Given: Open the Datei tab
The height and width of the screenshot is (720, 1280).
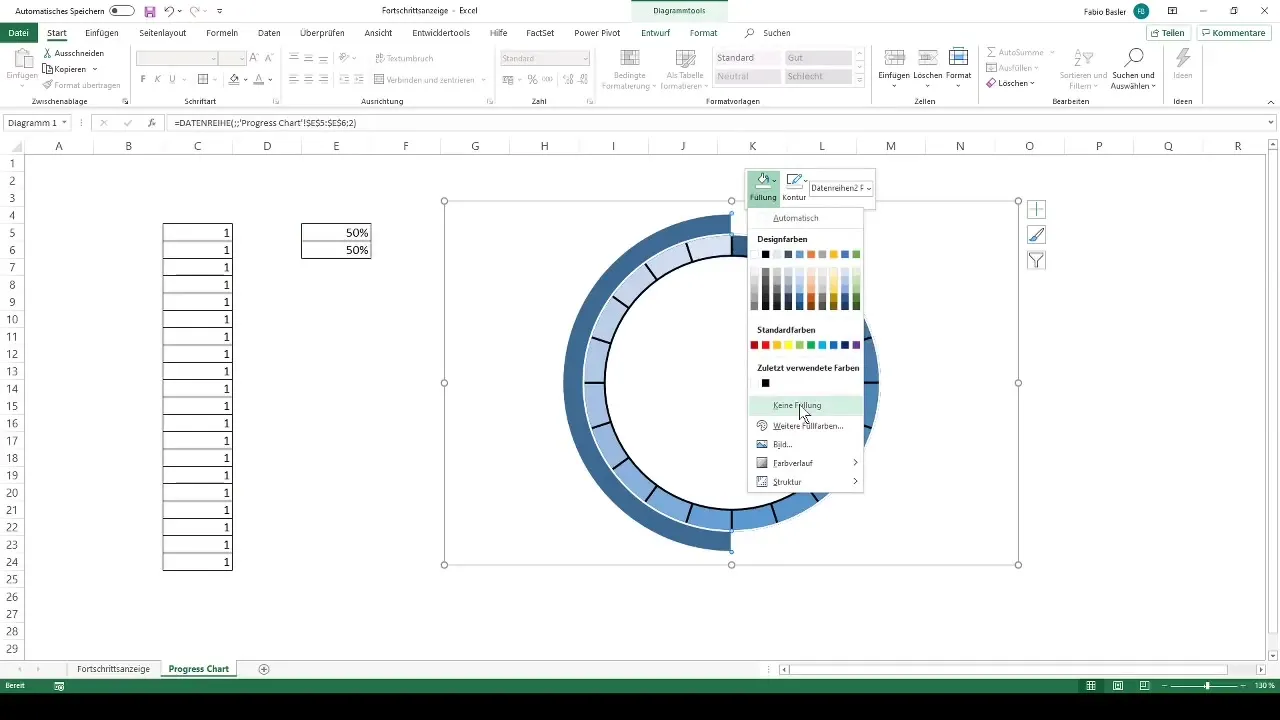Looking at the screenshot, I should pyautogui.click(x=18, y=33).
